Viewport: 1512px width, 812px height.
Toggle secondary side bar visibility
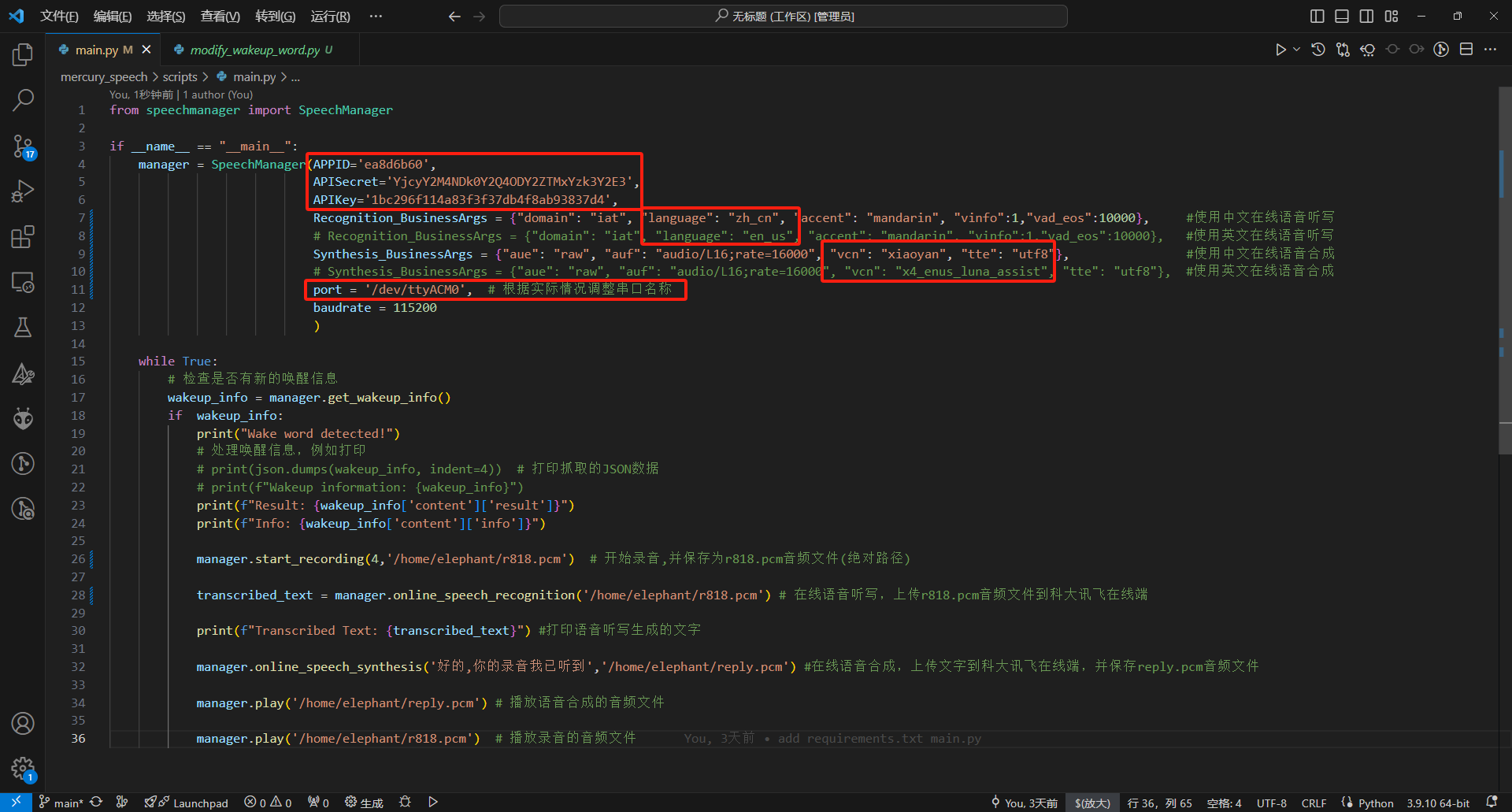(x=1367, y=16)
